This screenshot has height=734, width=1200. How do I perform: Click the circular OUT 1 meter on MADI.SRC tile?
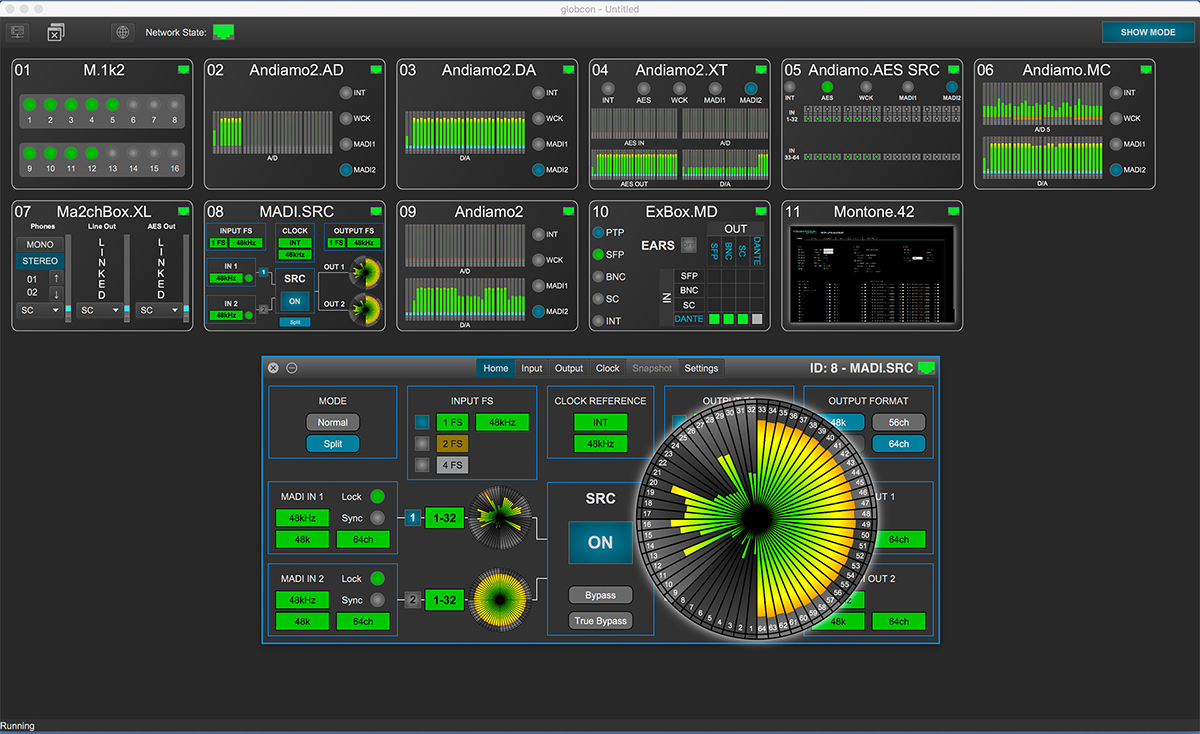[365, 271]
